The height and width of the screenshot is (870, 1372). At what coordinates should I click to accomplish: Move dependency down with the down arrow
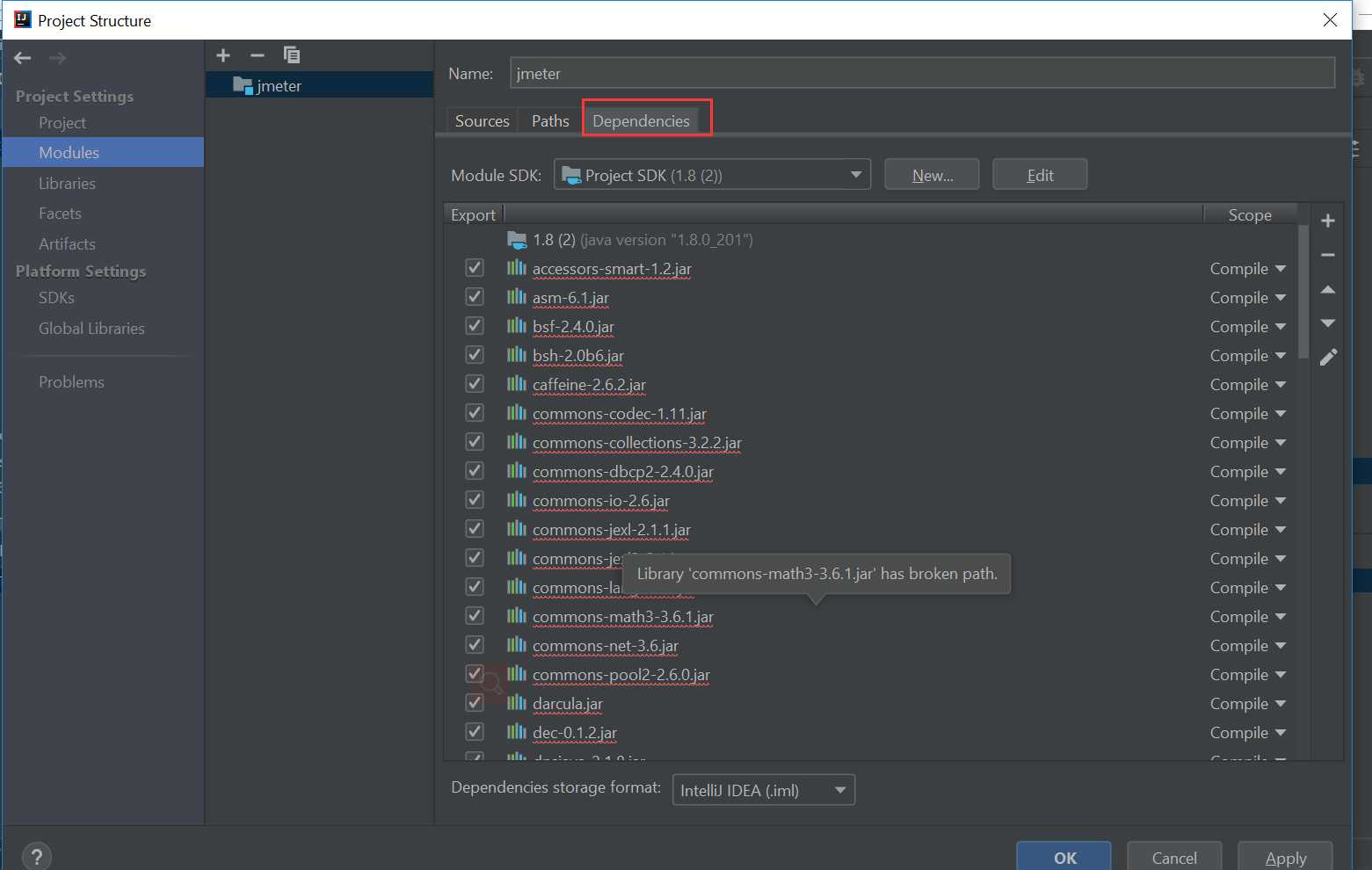[1328, 323]
